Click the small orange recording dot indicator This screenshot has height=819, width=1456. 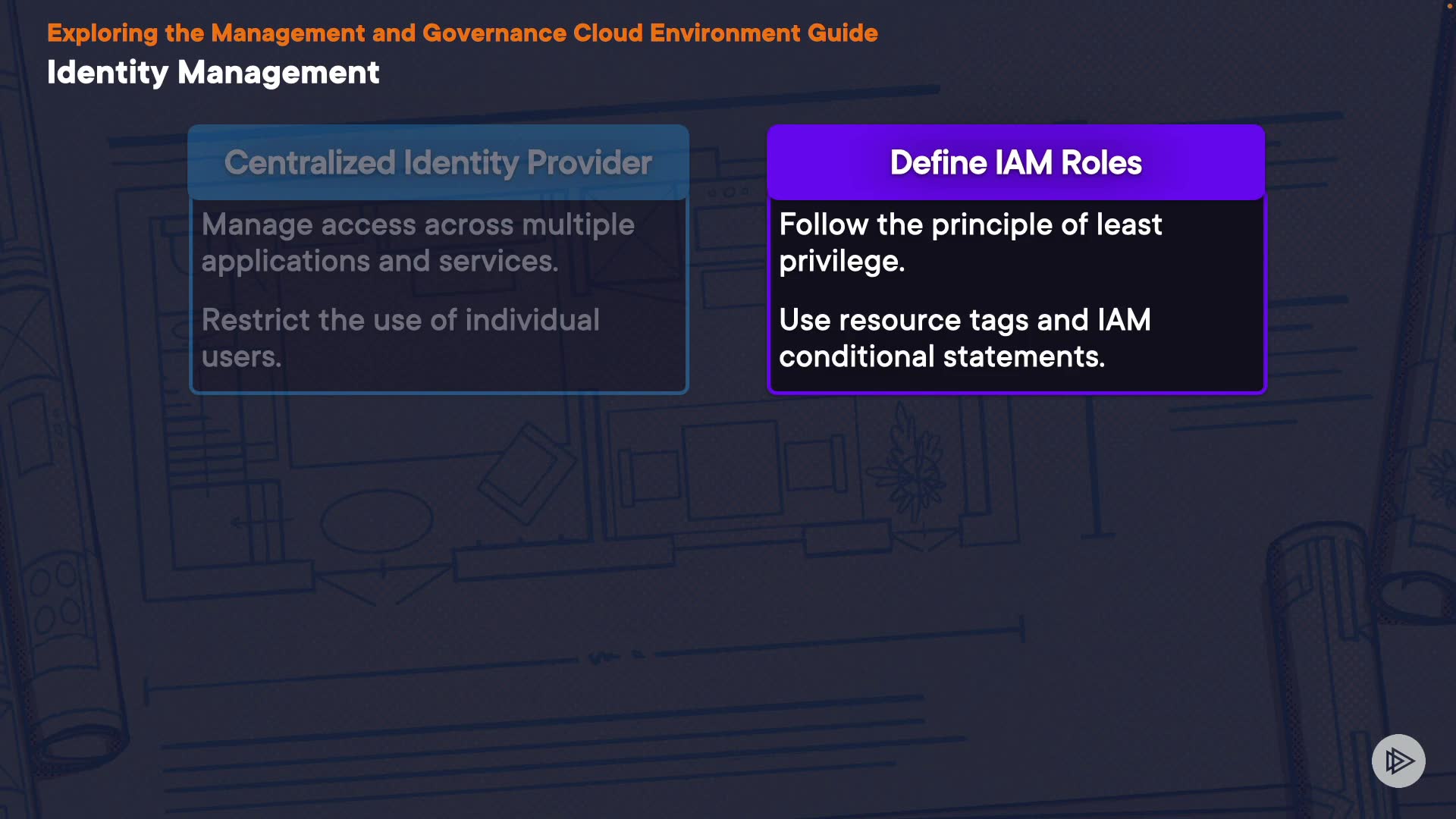[x=1449, y=5]
